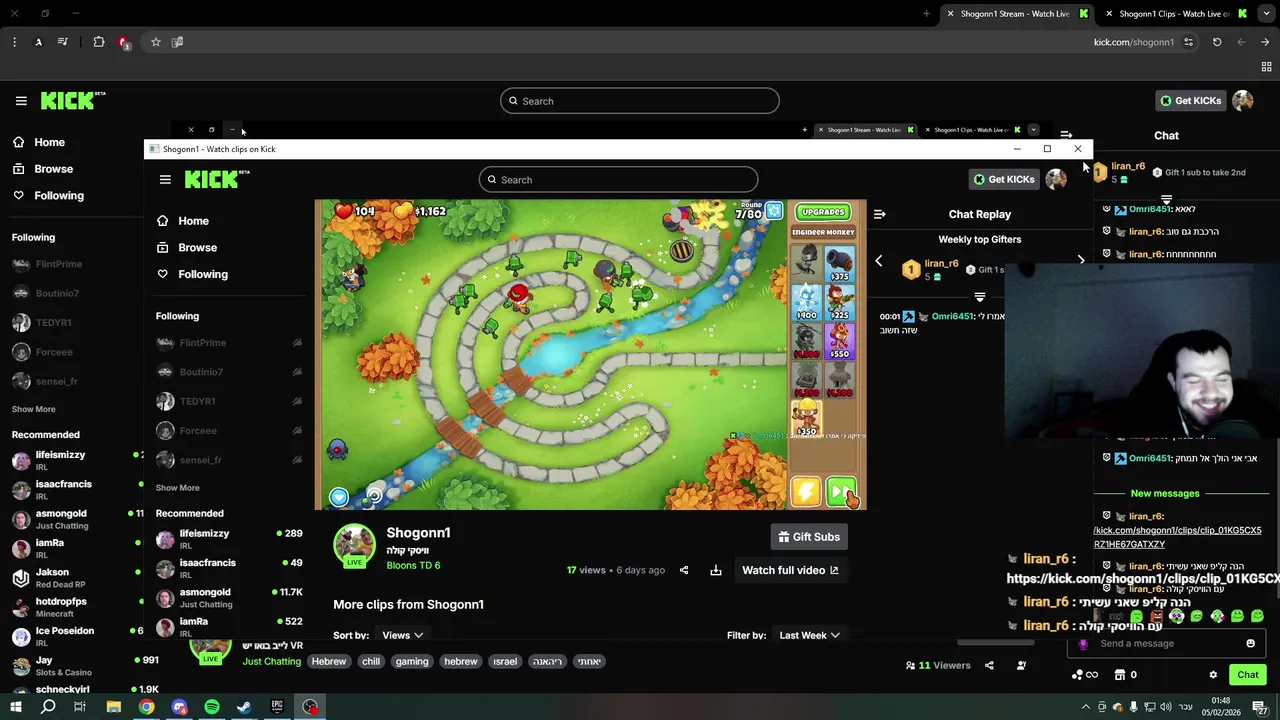Open Bloons TD 6 category link
1280x720 pixels.
pos(413,566)
